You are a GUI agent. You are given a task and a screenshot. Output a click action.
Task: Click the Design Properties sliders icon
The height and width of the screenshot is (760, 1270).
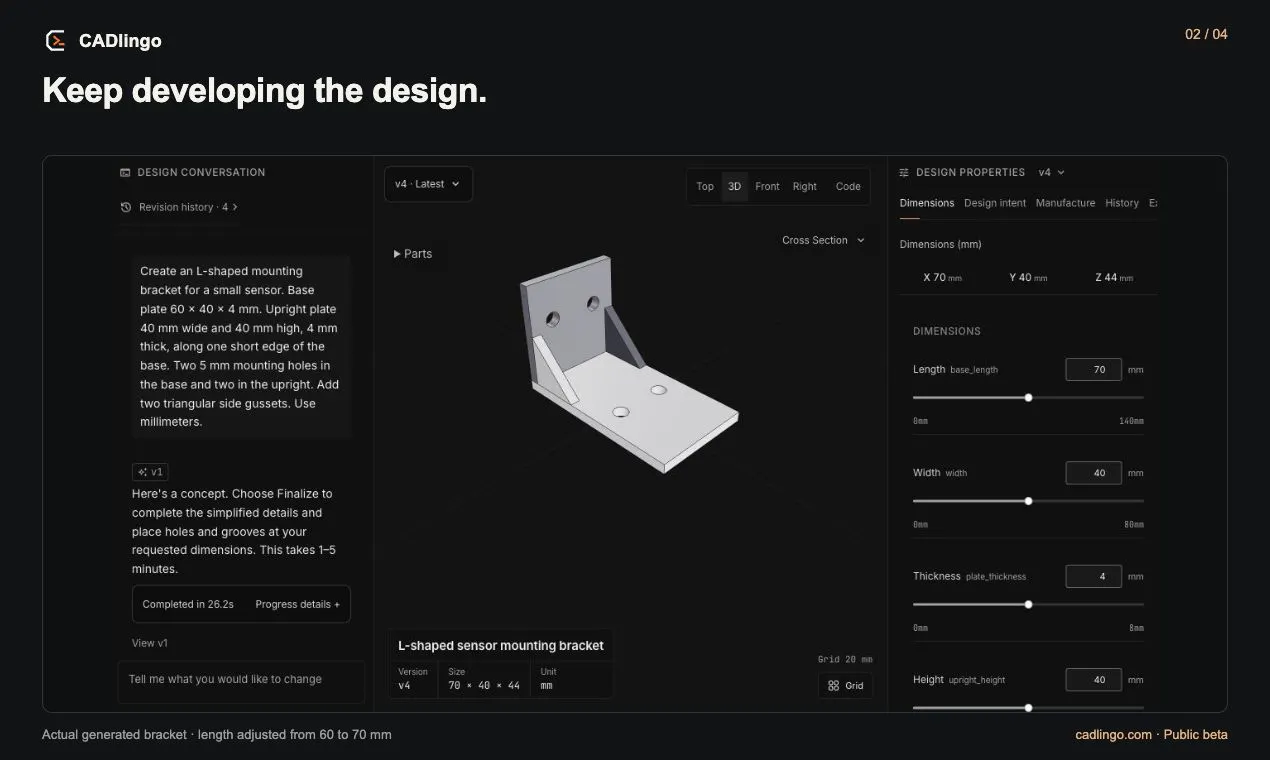click(904, 172)
